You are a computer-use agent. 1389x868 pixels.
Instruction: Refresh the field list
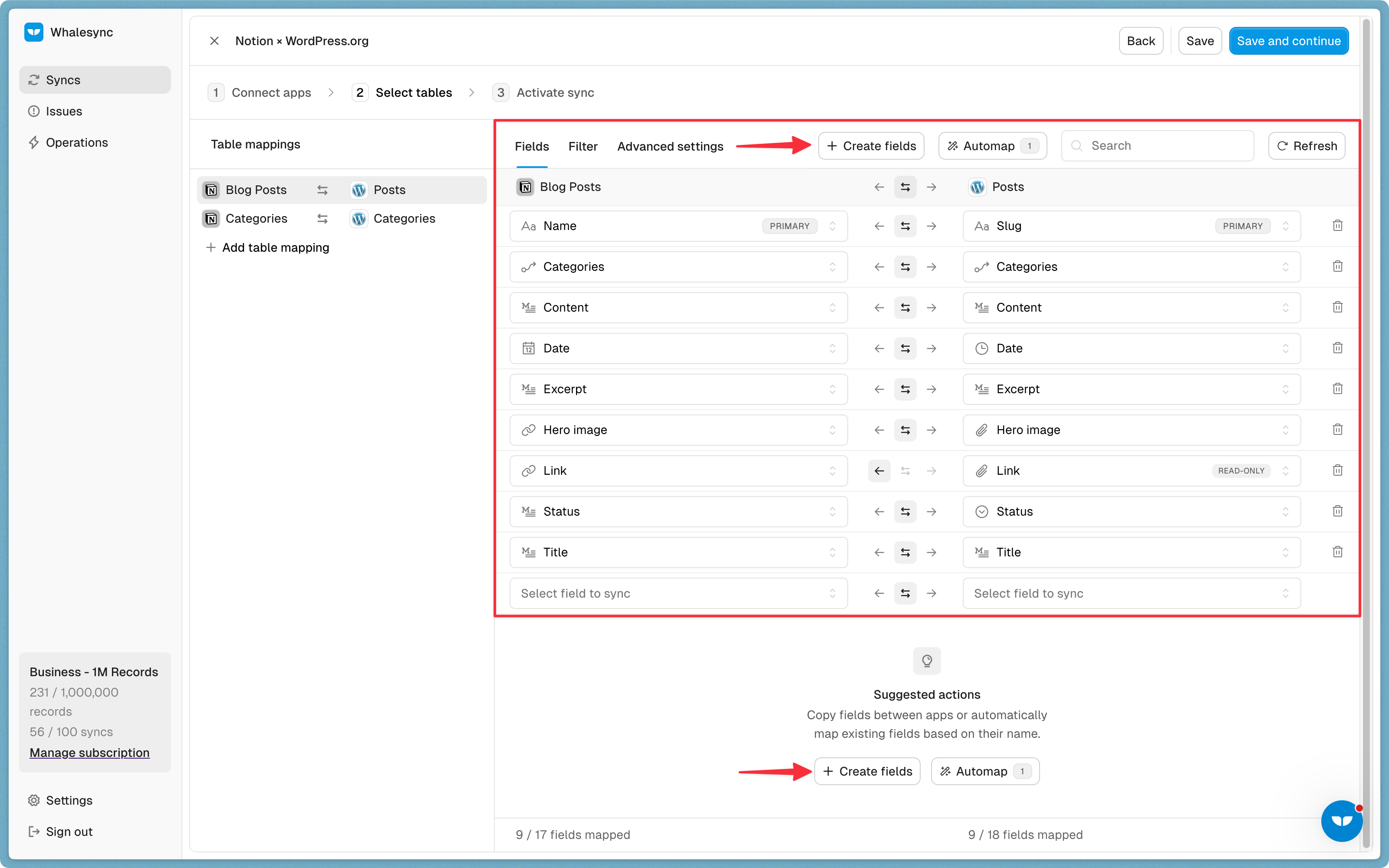pos(1307,146)
